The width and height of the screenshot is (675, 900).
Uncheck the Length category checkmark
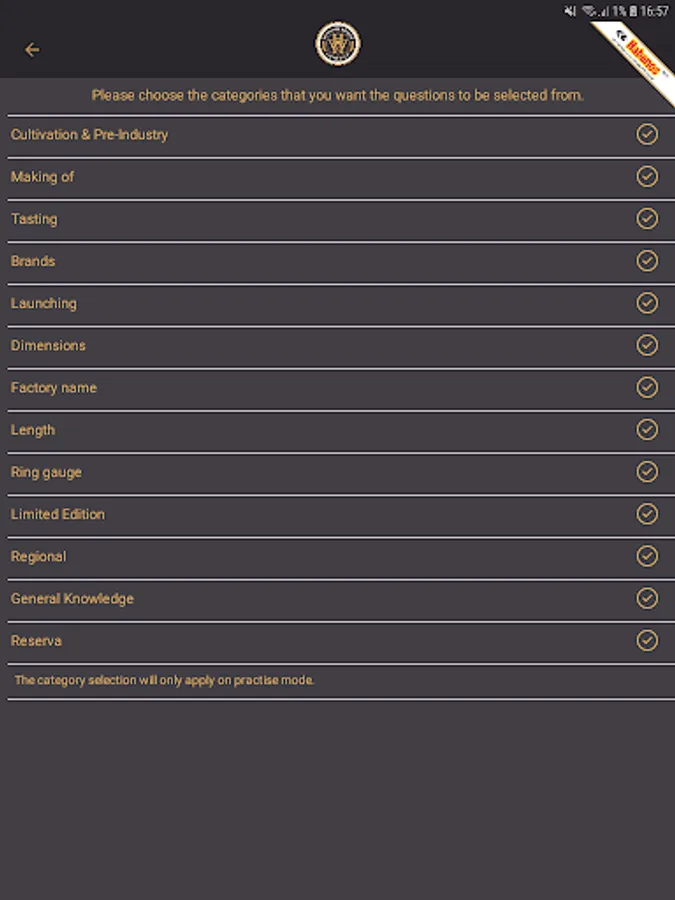[647, 430]
